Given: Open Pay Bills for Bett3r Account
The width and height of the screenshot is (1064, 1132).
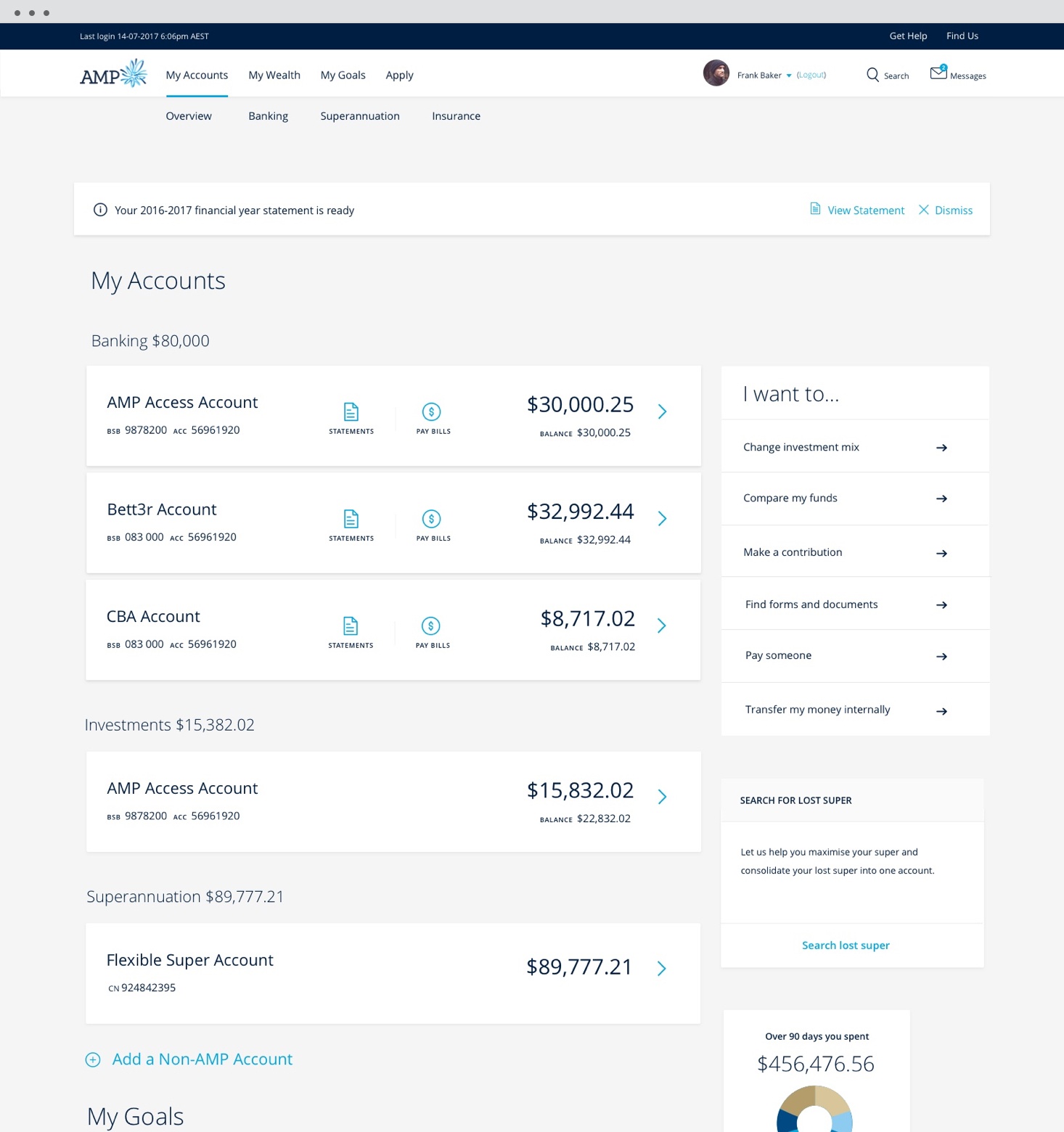Looking at the screenshot, I should pos(433,525).
